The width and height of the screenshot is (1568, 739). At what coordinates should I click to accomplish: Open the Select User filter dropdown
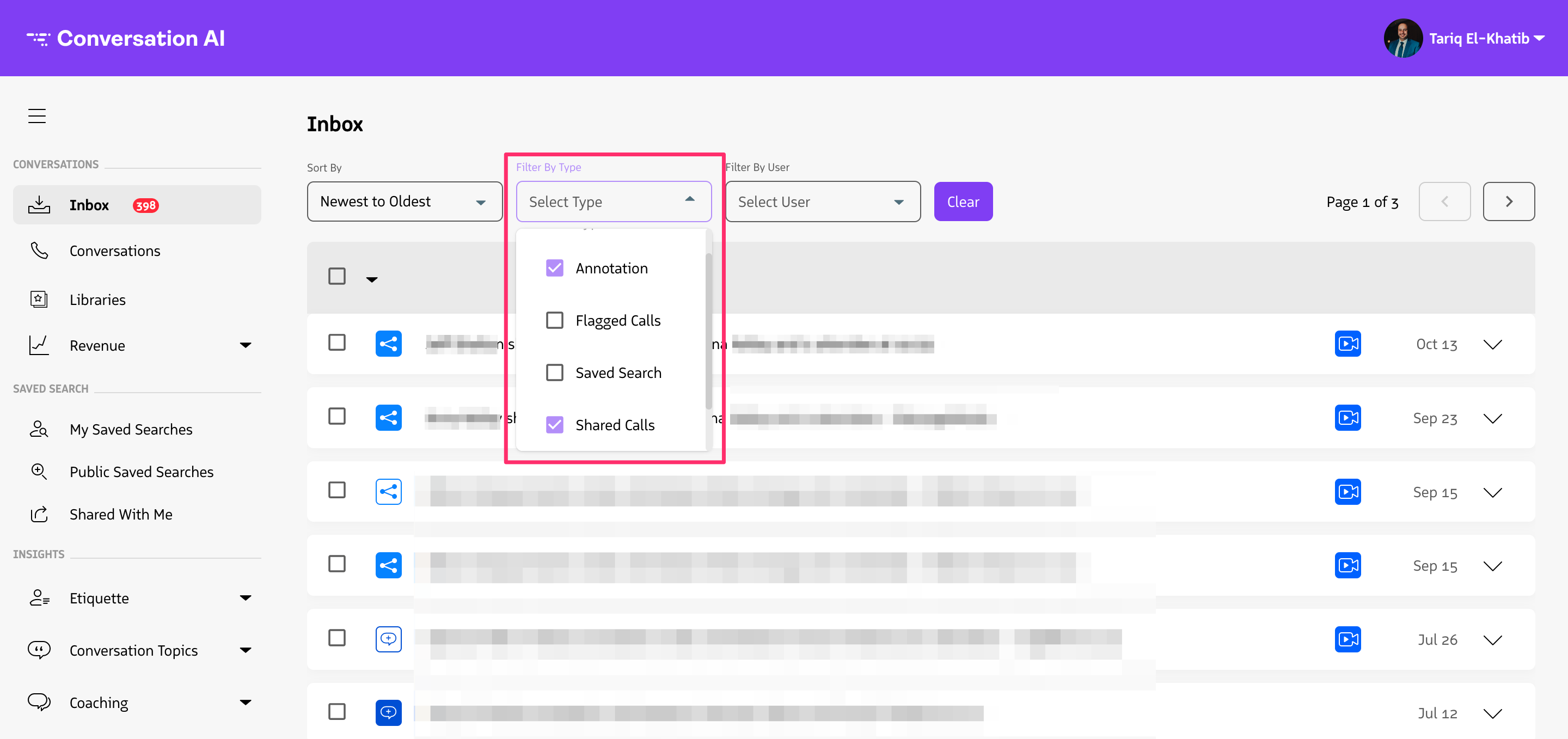822,201
